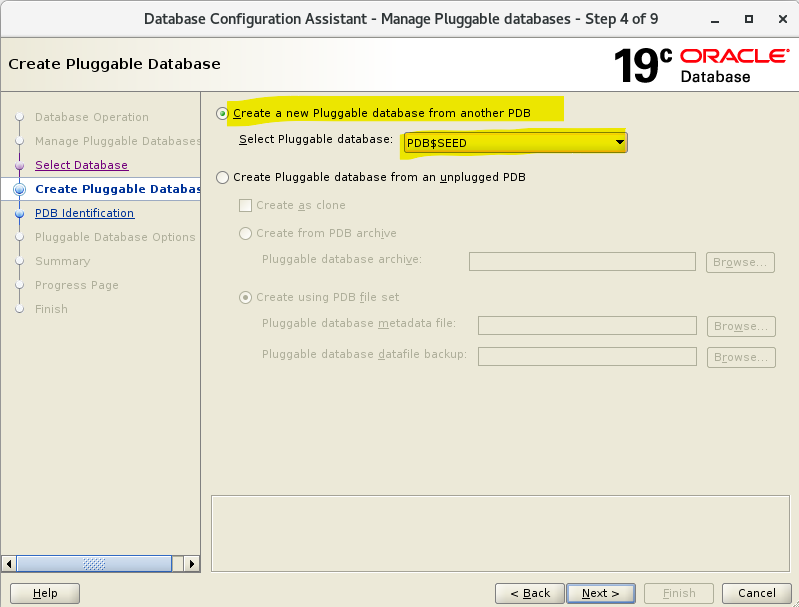Image resolution: width=799 pixels, height=607 pixels.
Task: Choose Create from PDB archive option
Action: click(x=245, y=233)
